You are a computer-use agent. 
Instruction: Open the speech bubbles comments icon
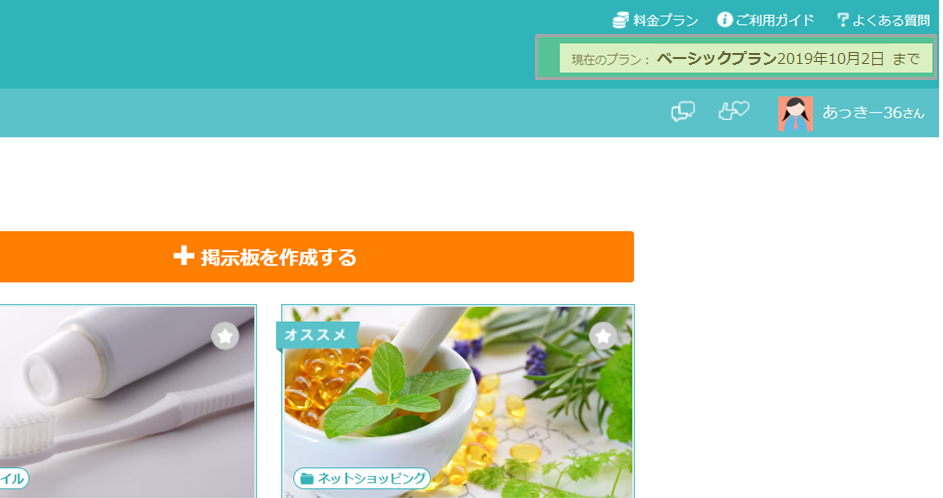683,112
